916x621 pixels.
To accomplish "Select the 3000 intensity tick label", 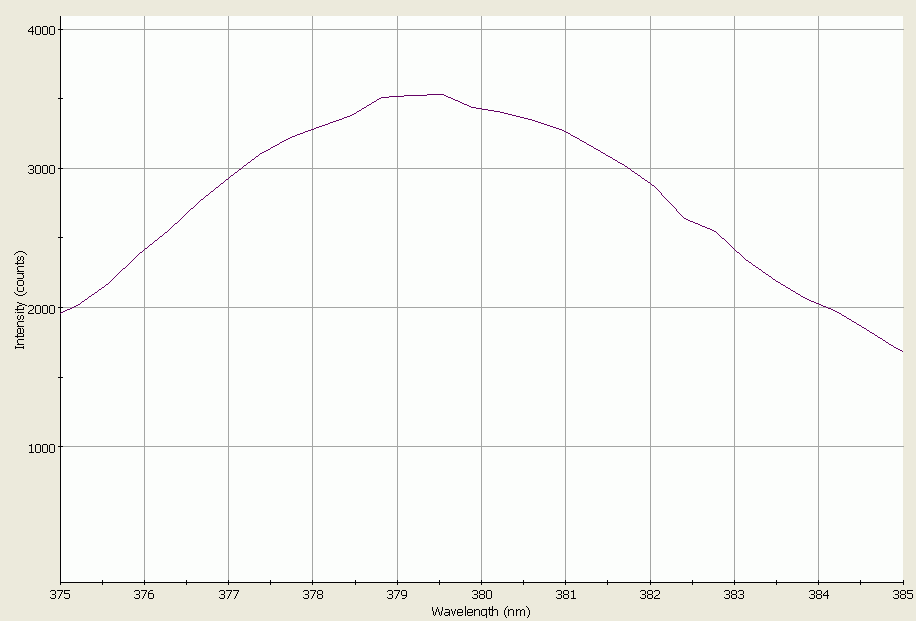I will (x=43, y=169).
